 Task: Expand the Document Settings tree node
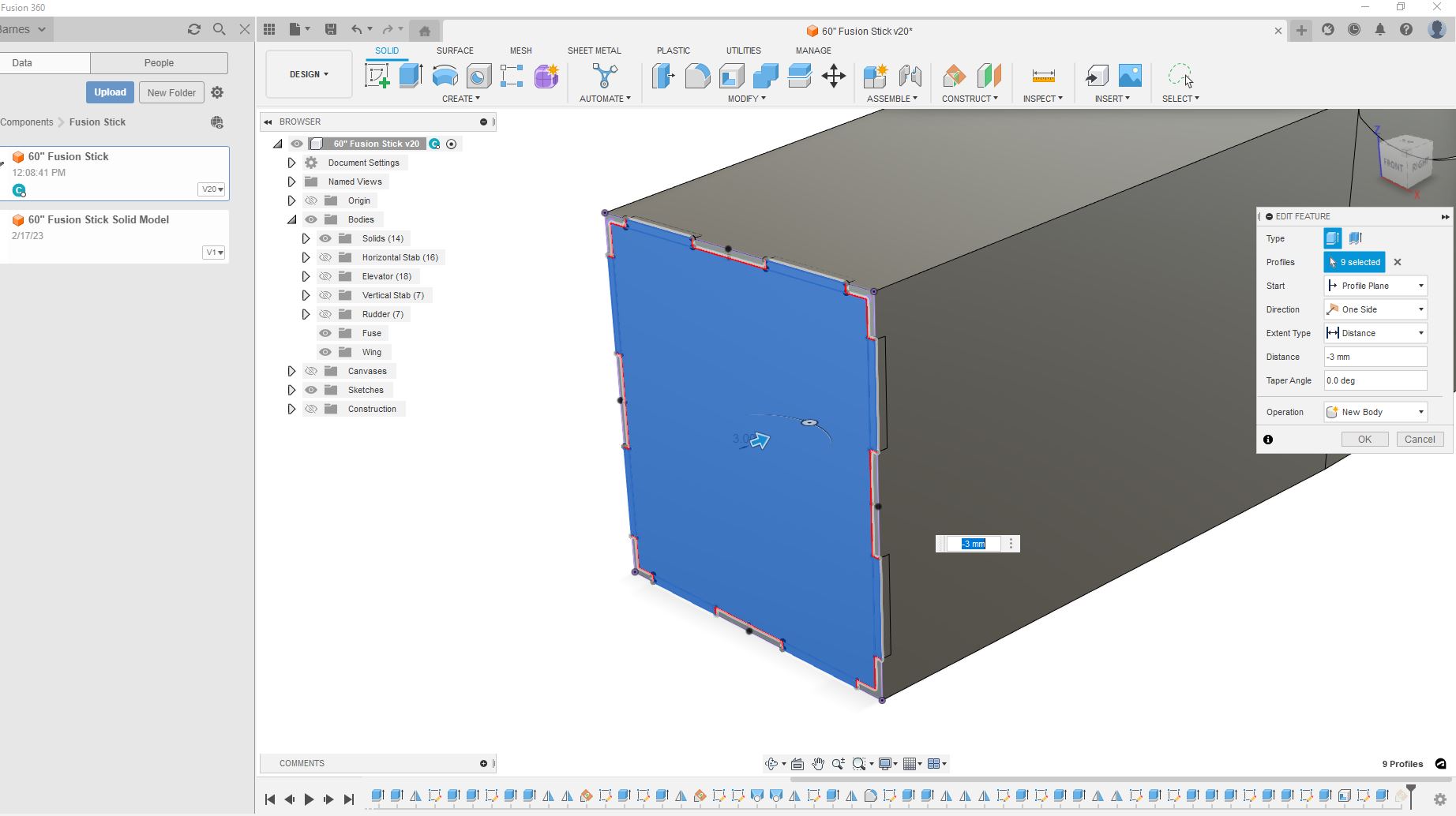point(291,163)
